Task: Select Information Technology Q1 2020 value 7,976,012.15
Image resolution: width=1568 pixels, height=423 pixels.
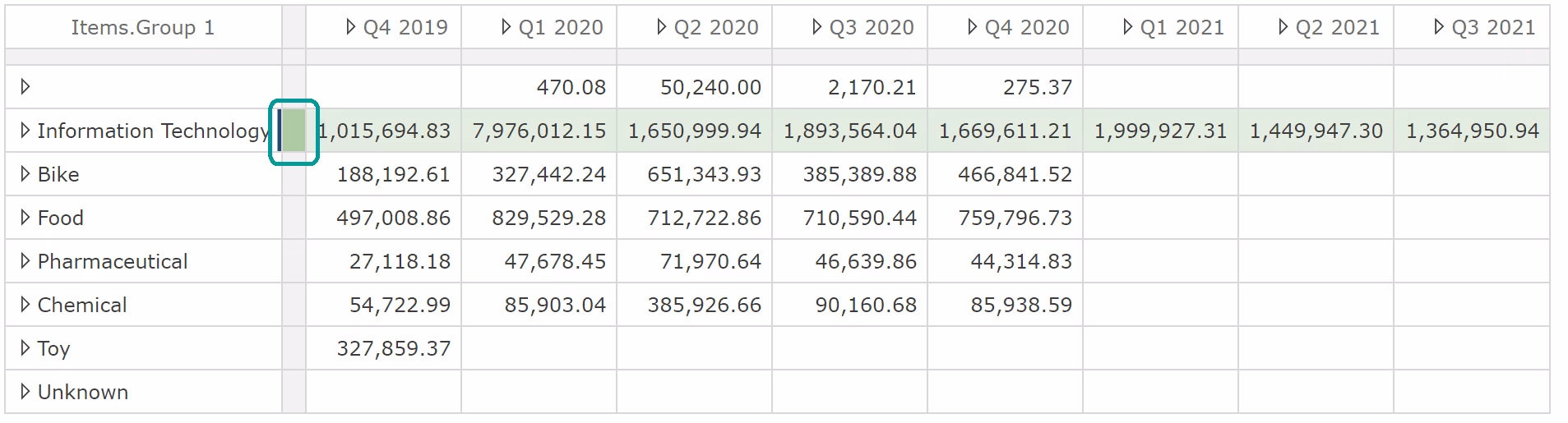Action: point(539,131)
